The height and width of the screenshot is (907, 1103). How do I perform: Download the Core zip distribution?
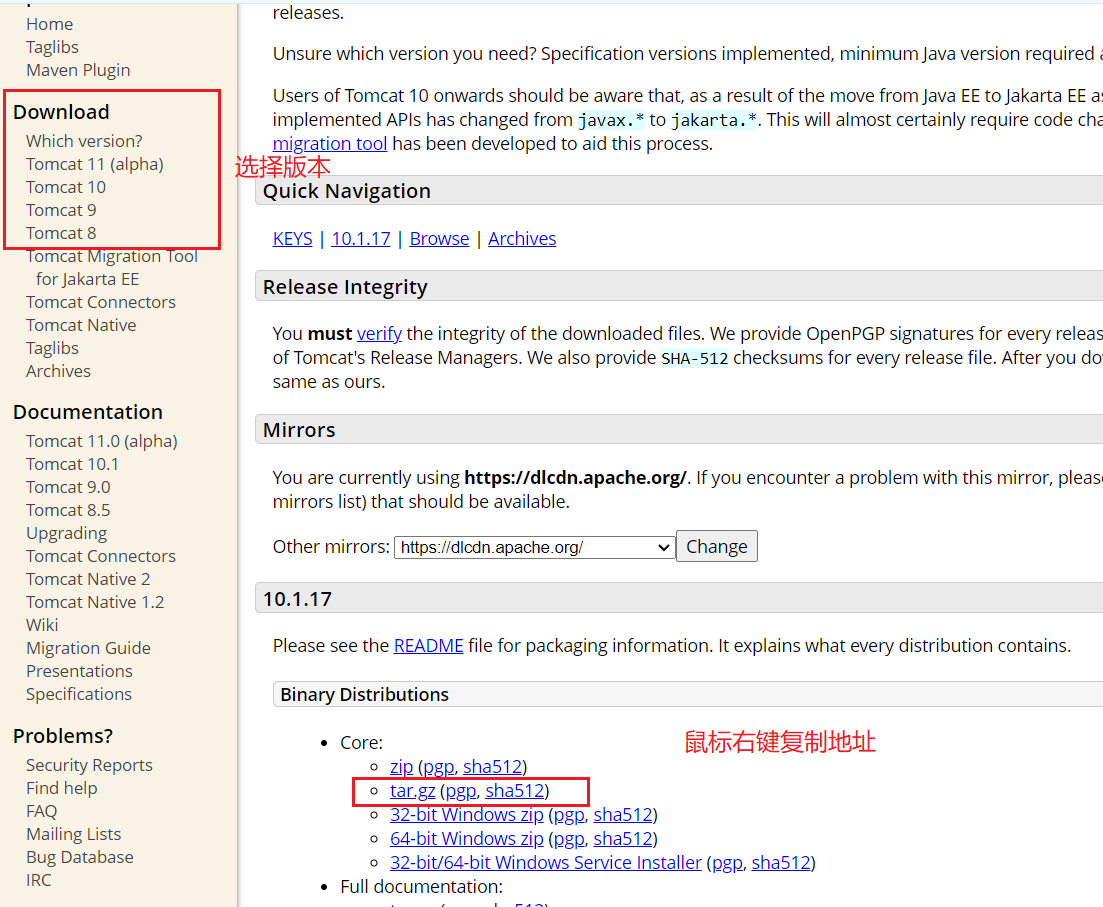[x=402, y=767]
